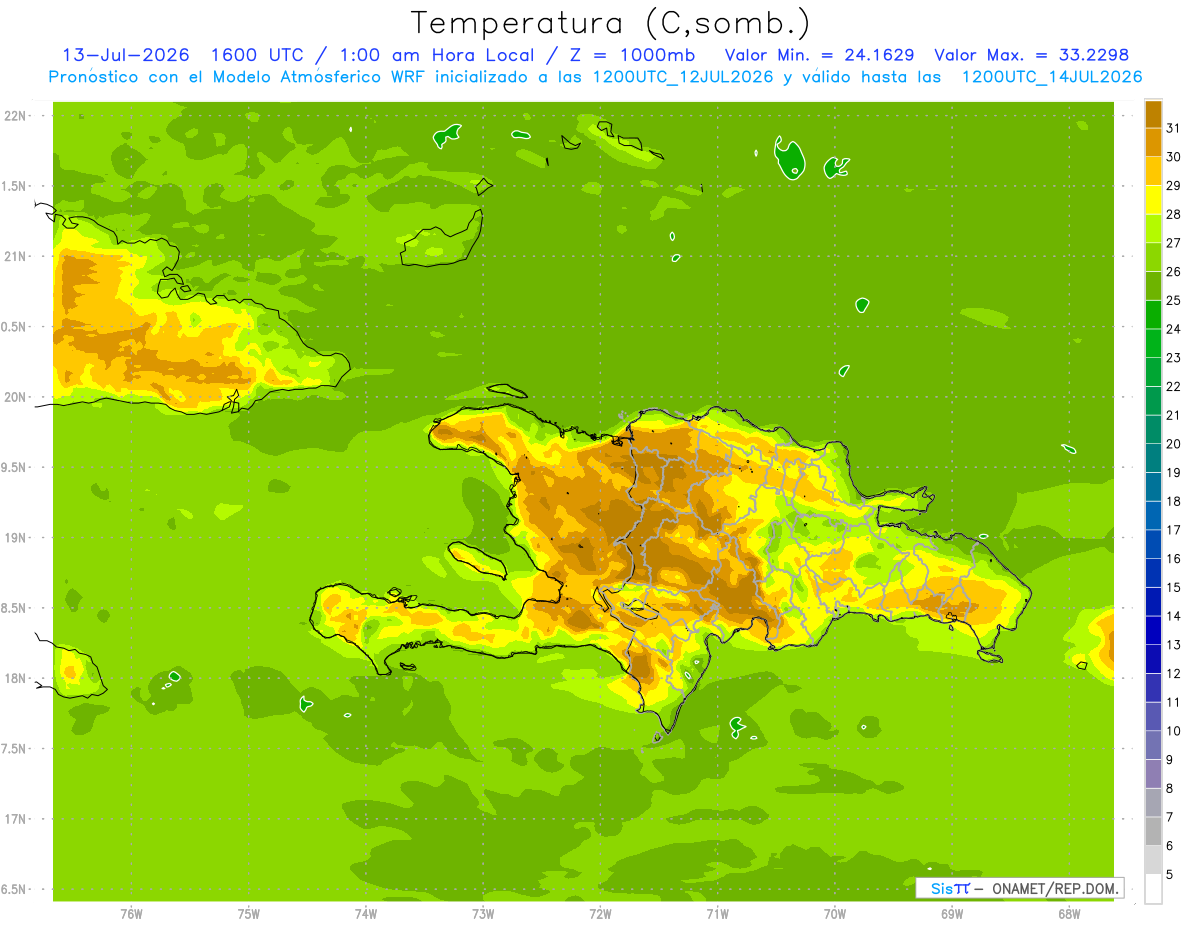The image size is (1200, 927).
Task: Click the legend value '16'
Action: [1173, 559]
